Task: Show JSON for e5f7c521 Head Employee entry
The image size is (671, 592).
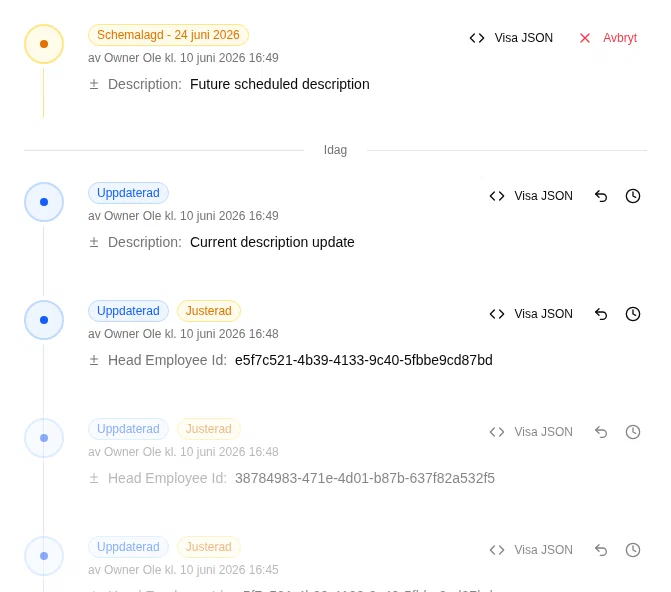Action: pos(531,314)
